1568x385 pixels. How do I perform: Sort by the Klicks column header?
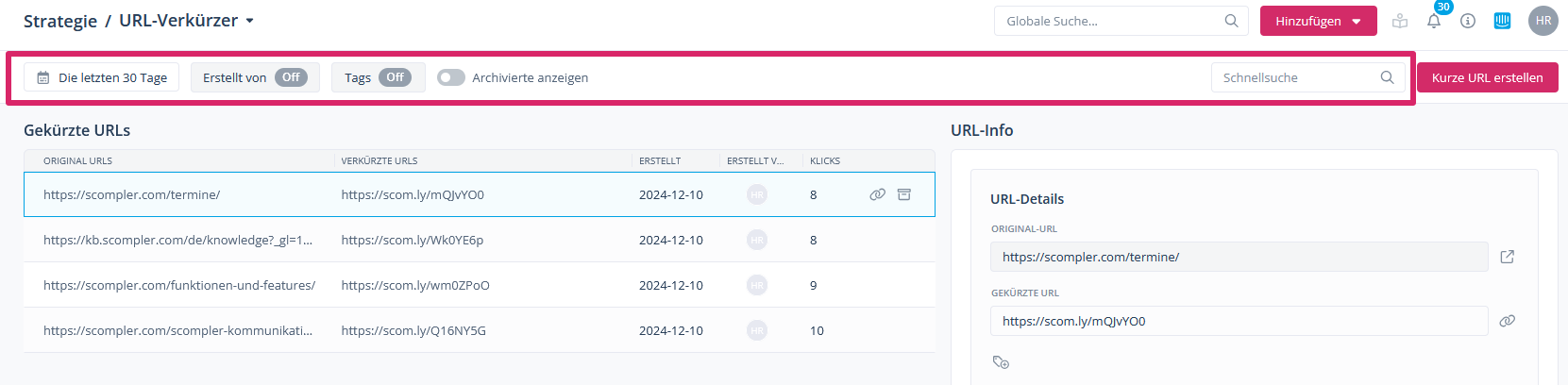(824, 160)
